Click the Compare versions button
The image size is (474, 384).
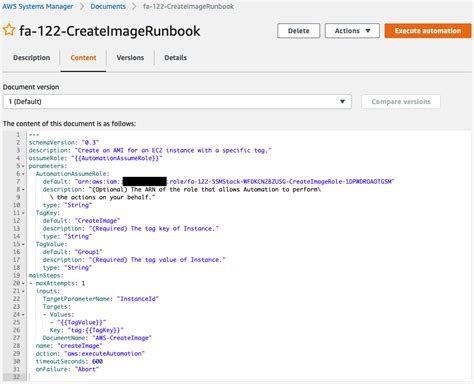(x=401, y=102)
